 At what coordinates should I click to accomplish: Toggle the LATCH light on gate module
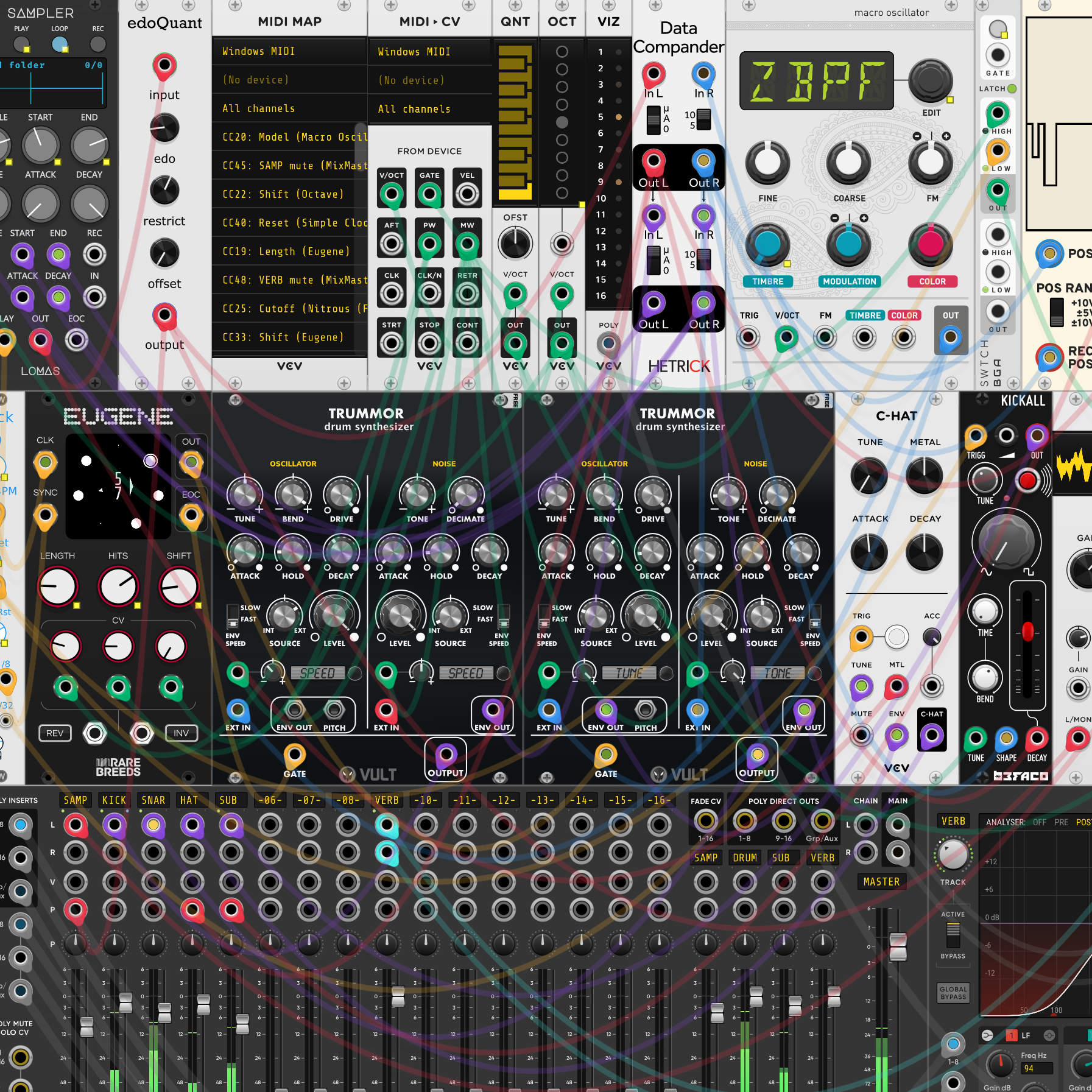tap(1012, 88)
